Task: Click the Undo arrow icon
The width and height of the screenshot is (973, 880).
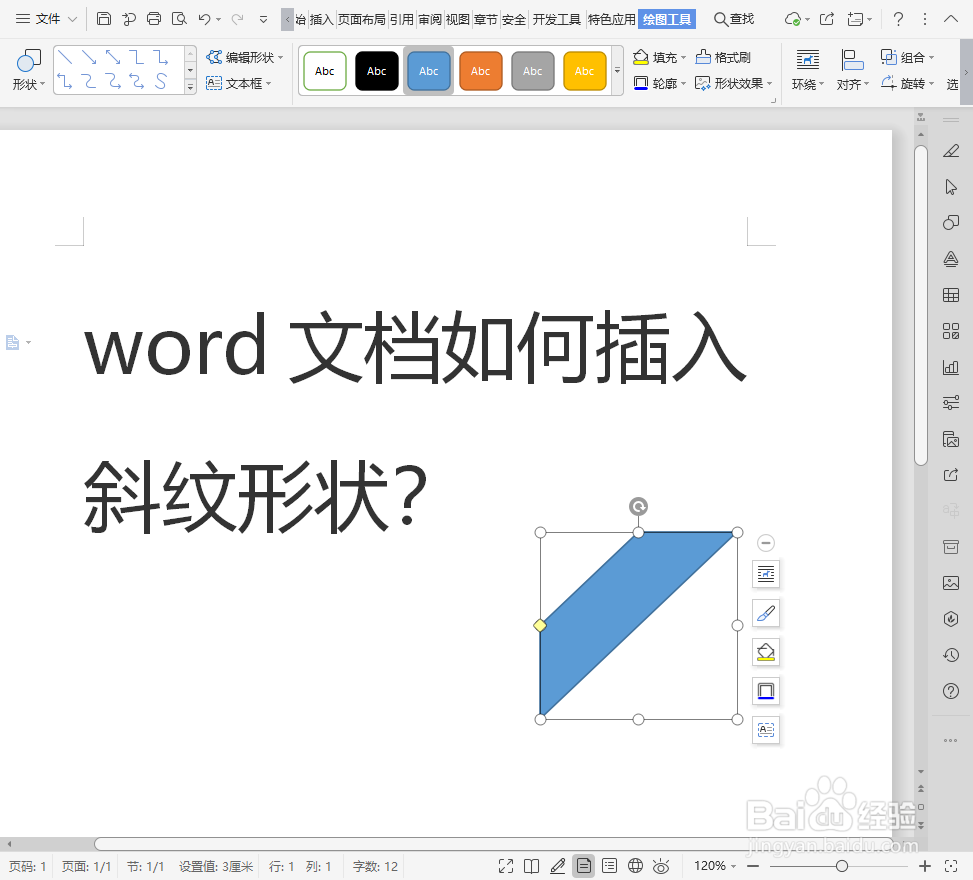Action: [204, 19]
